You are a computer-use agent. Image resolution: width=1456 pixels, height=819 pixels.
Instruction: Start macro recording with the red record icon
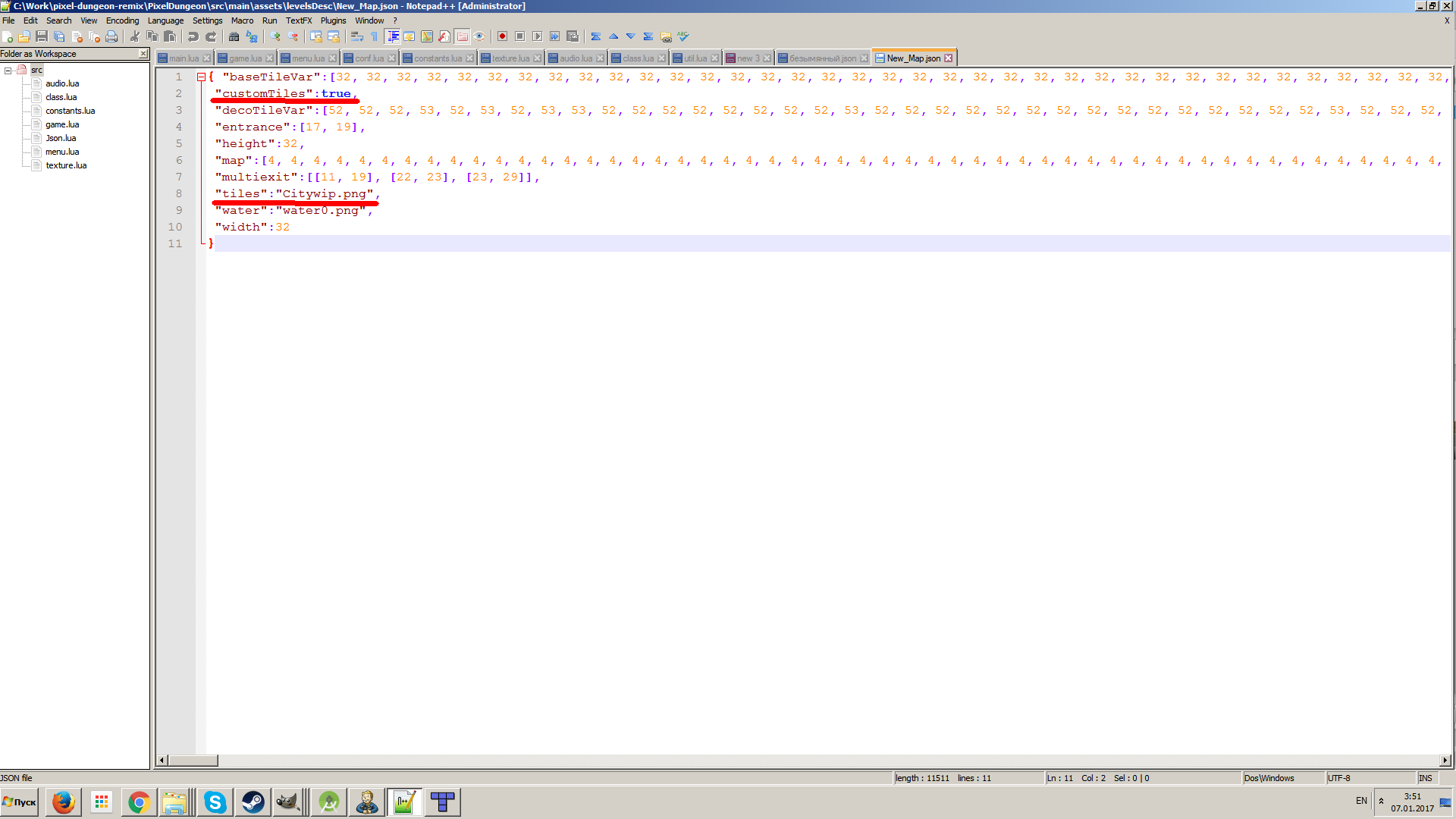pos(502,36)
